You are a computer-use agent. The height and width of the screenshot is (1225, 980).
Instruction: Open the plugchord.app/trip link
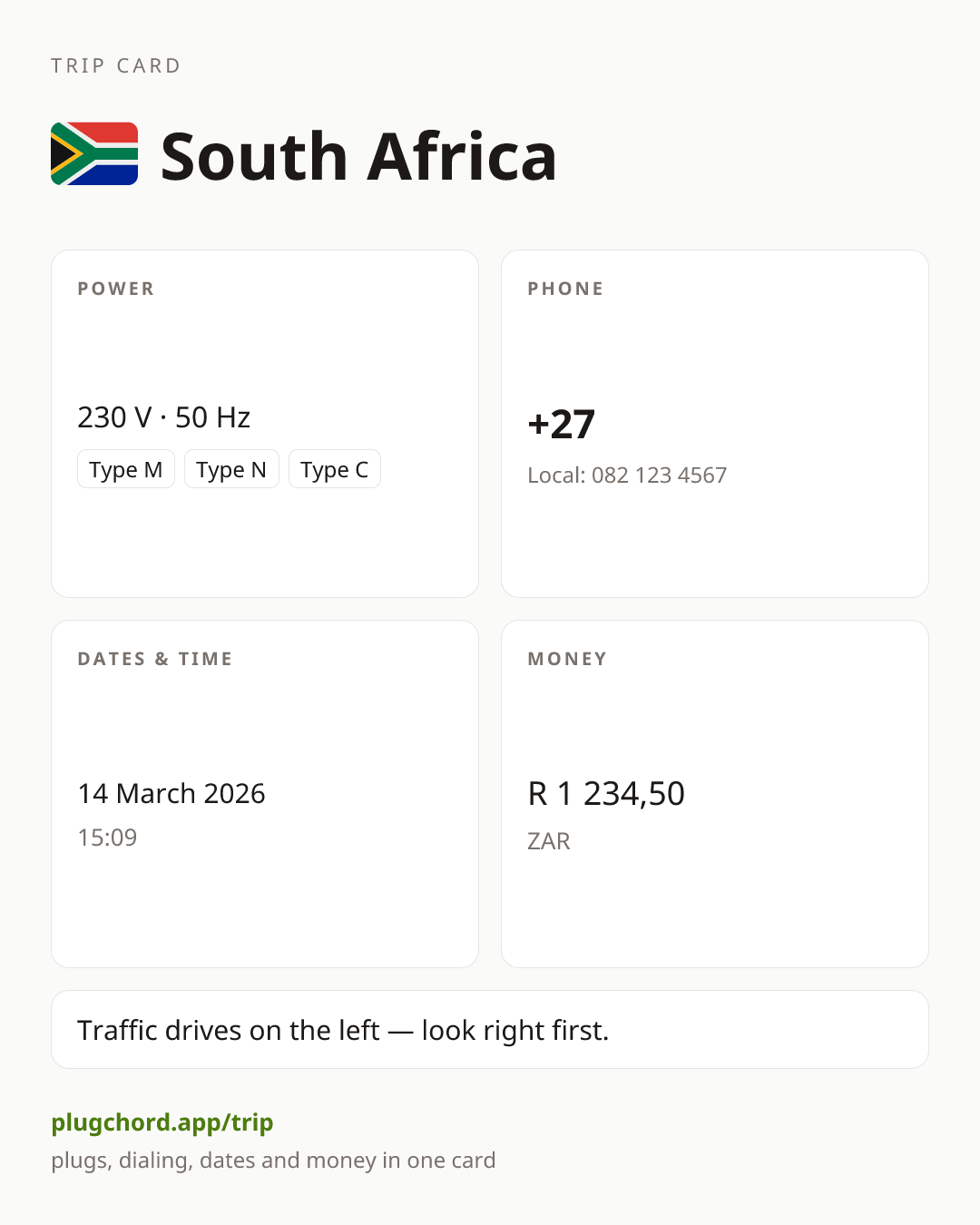[x=162, y=1122]
